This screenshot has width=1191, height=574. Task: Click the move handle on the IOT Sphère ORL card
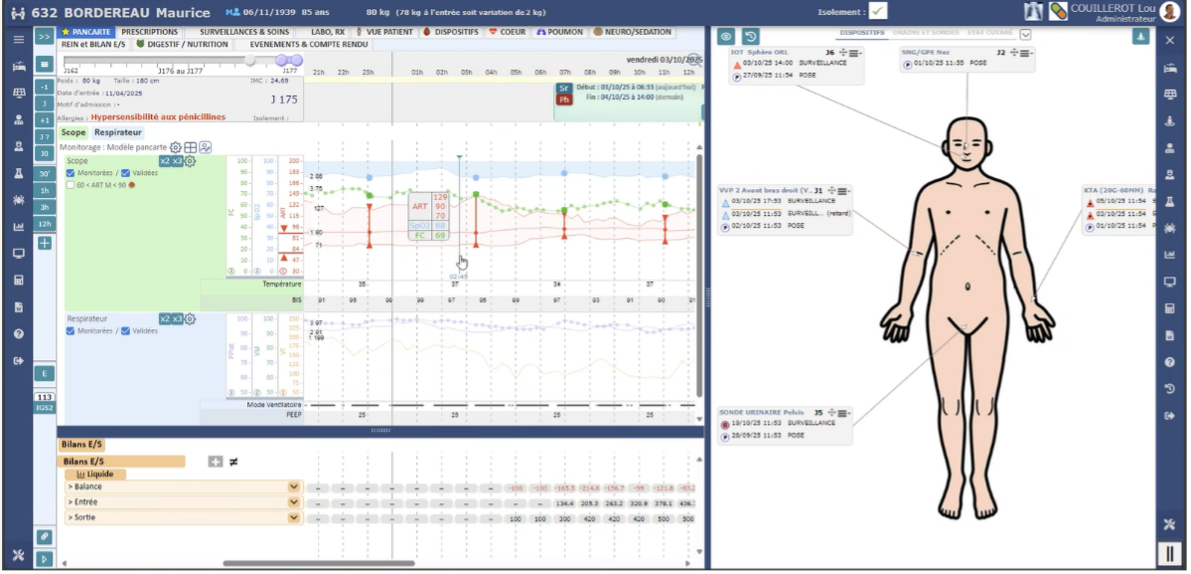pyautogui.click(x=845, y=52)
